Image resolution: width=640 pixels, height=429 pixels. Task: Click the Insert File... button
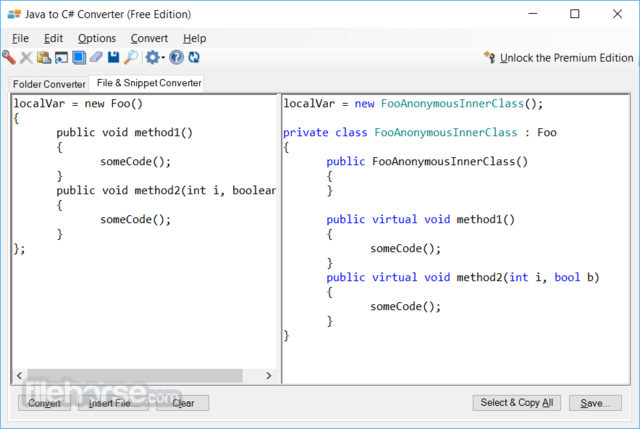click(113, 403)
